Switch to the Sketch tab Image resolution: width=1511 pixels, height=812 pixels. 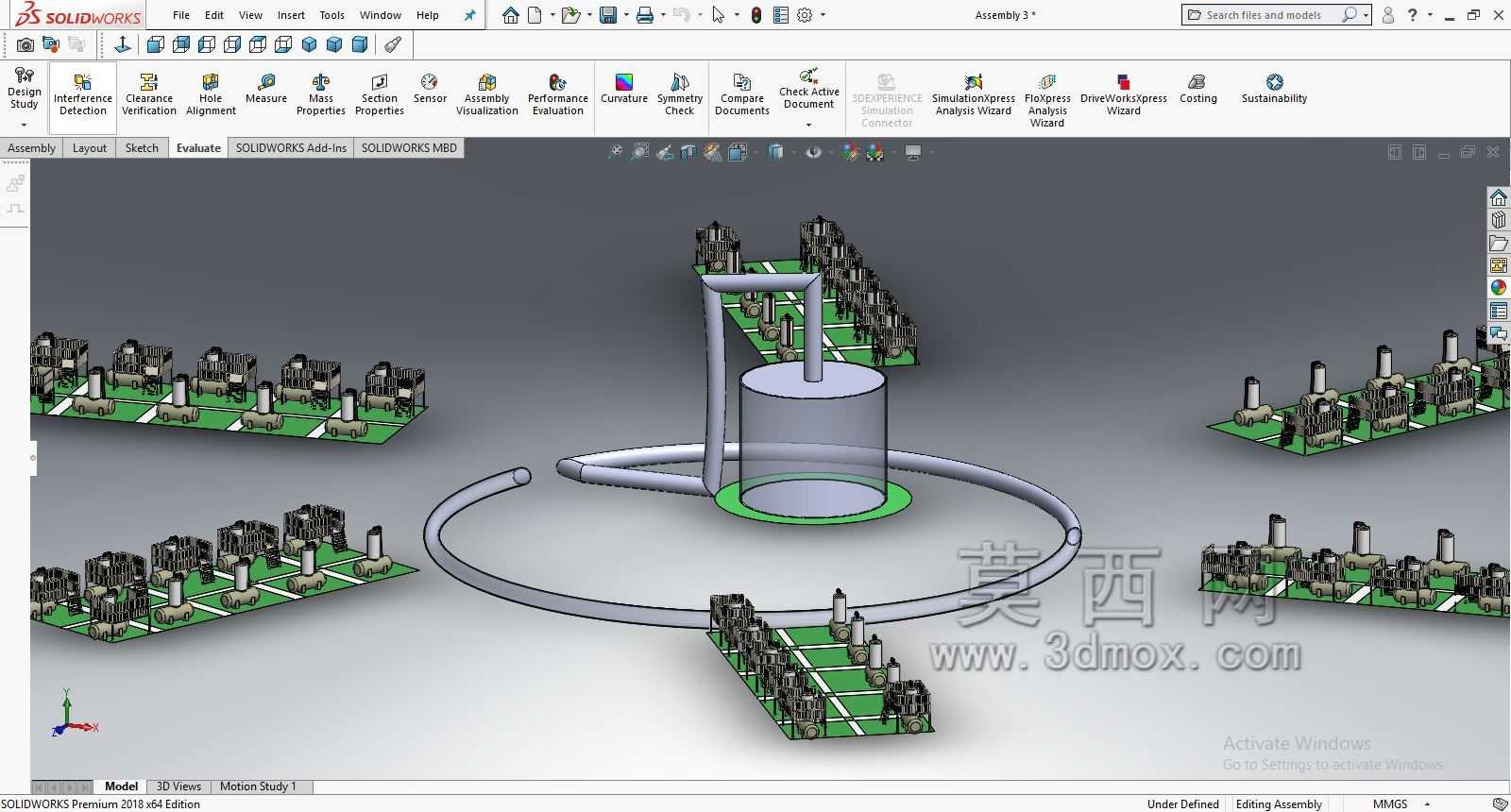point(142,148)
